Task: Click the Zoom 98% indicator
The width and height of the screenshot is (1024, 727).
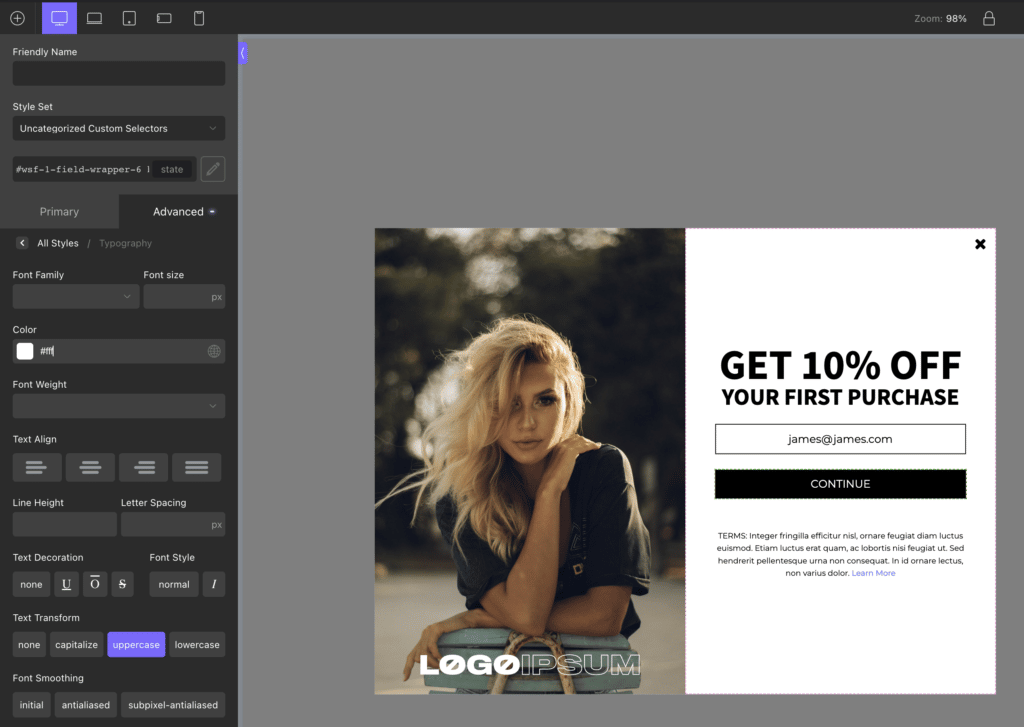Action: click(x=940, y=18)
